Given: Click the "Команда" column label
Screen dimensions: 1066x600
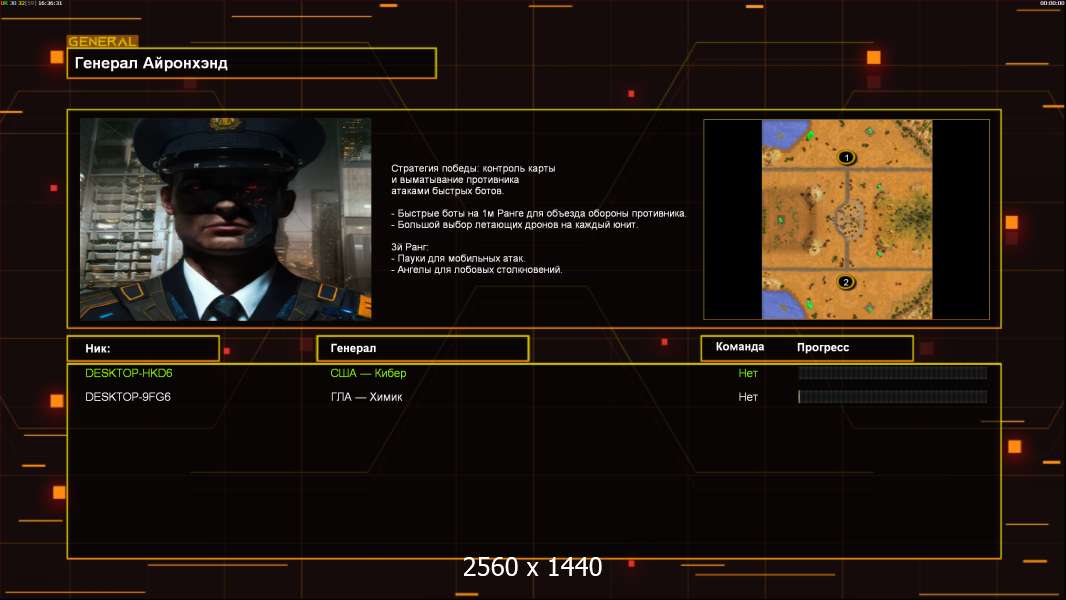Looking at the screenshot, I should point(740,347).
